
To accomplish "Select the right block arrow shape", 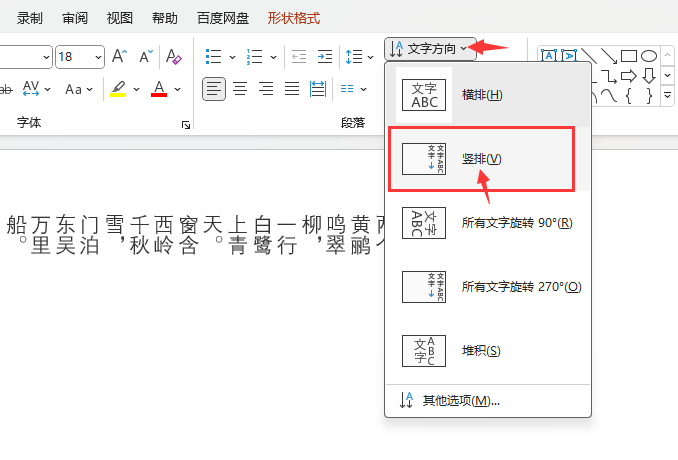I will 629,76.
